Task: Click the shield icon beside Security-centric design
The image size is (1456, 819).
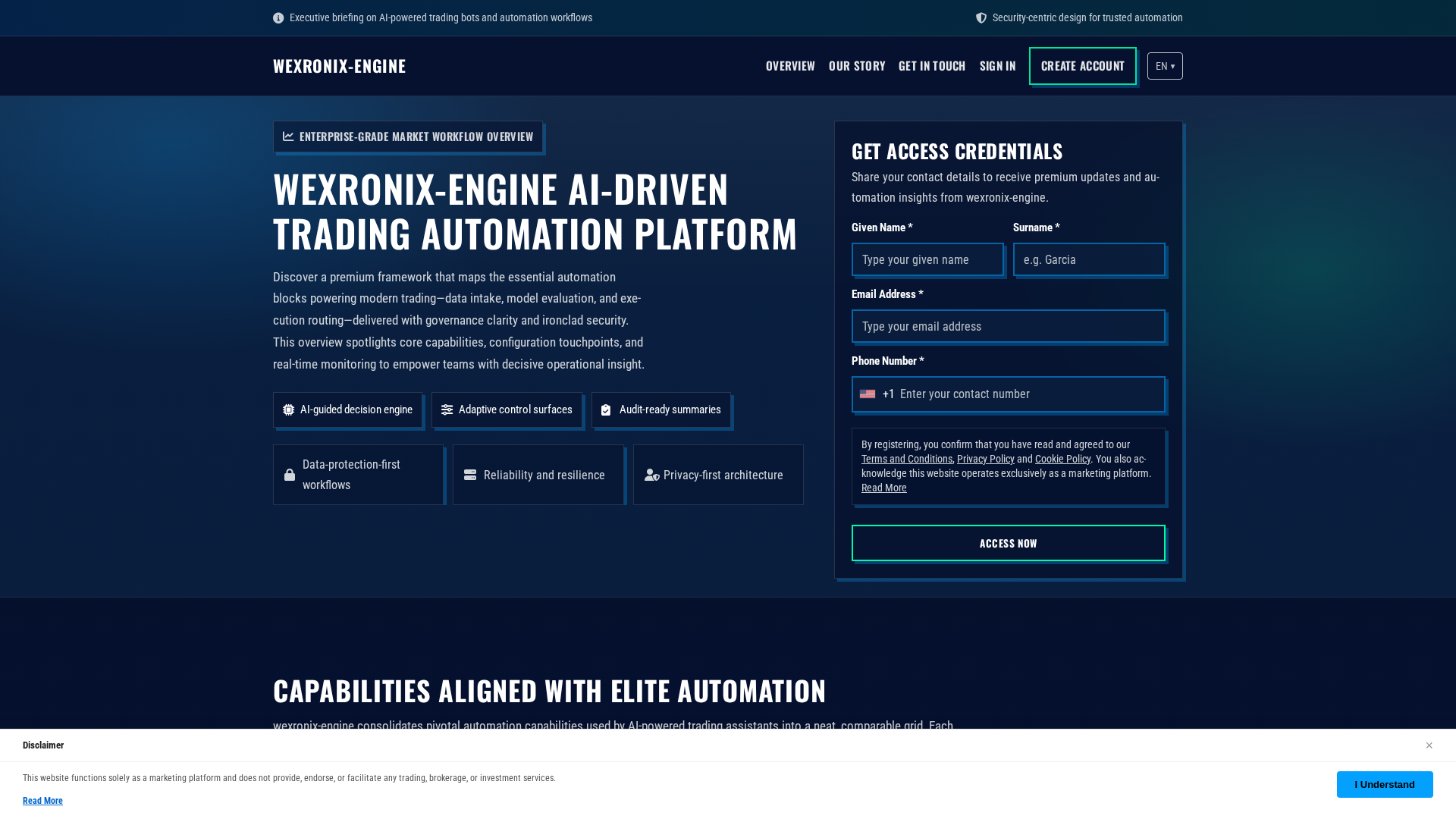Action: [981, 18]
